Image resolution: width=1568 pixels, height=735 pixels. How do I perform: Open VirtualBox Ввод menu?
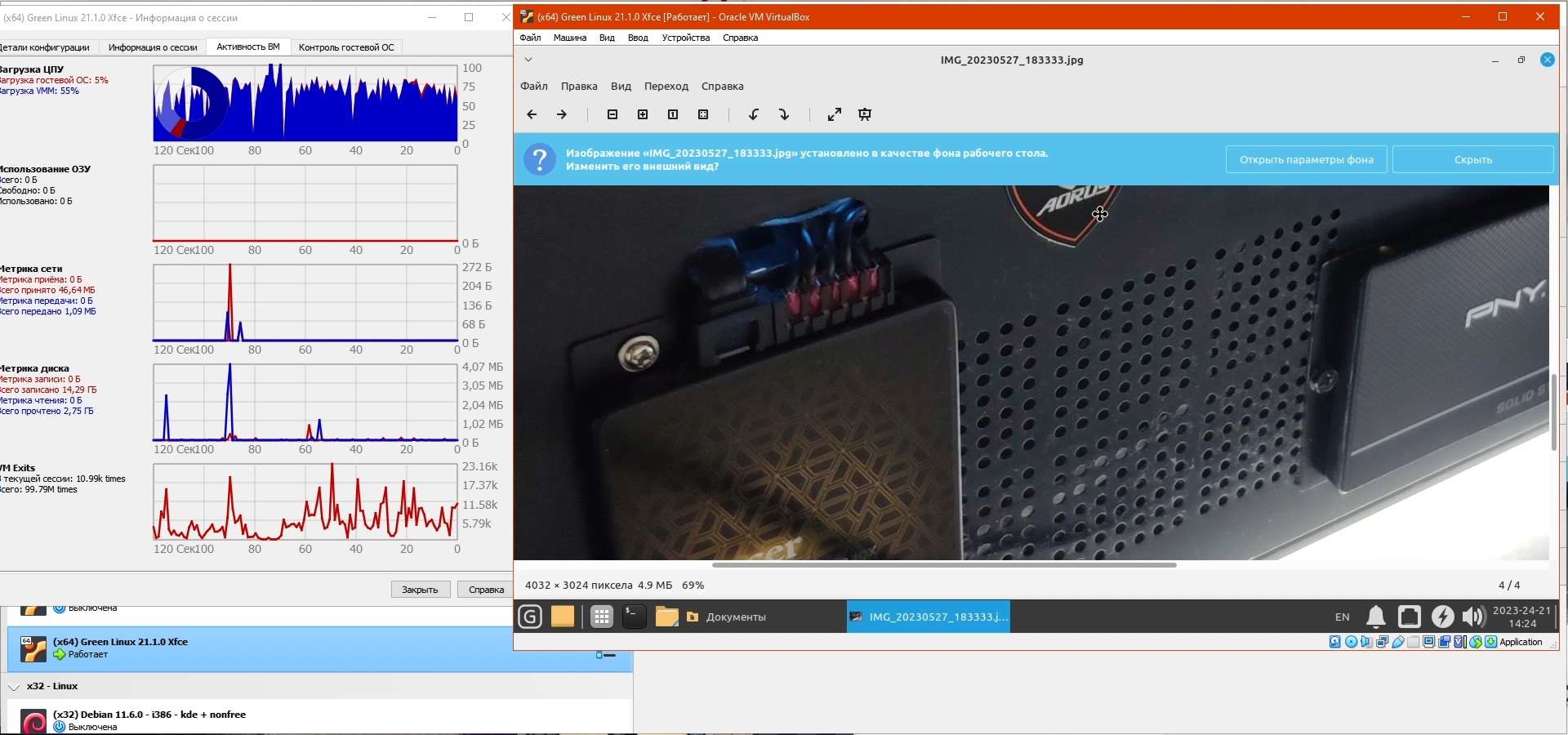click(638, 38)
